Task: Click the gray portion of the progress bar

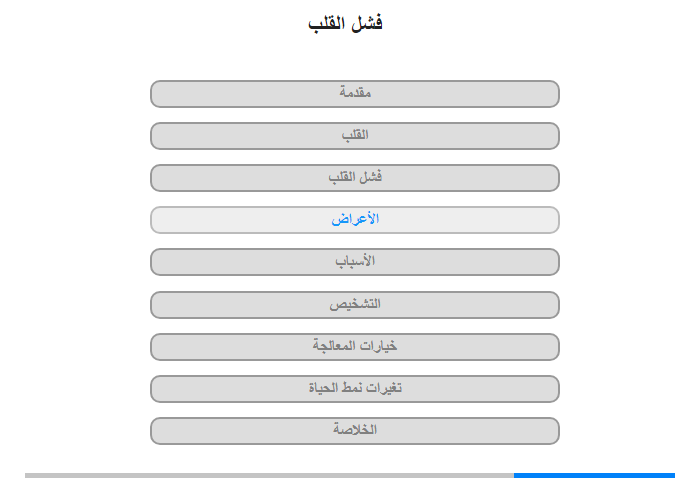Action: click(x=270, y=475)
